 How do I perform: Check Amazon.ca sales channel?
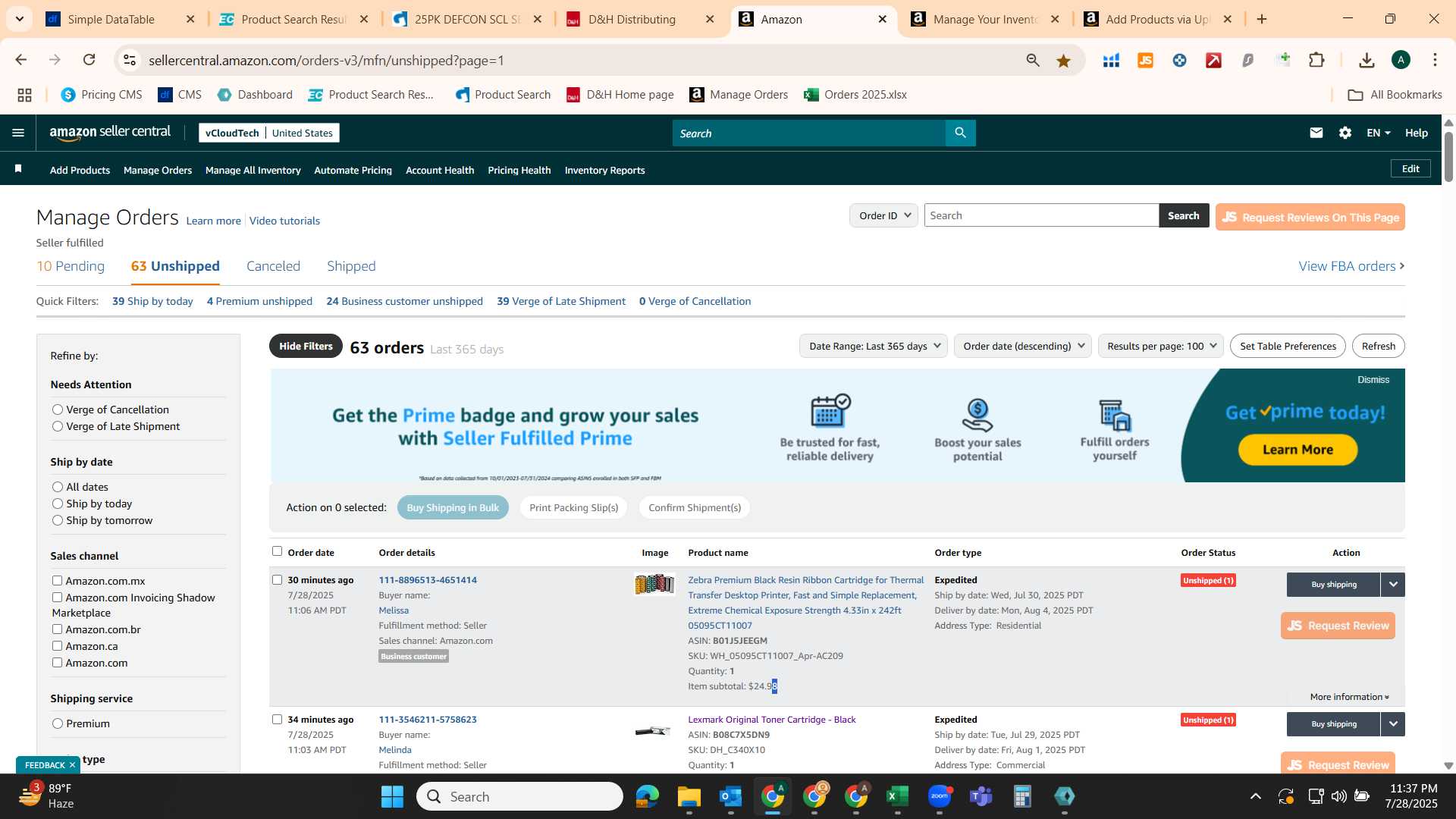point(57,645)
